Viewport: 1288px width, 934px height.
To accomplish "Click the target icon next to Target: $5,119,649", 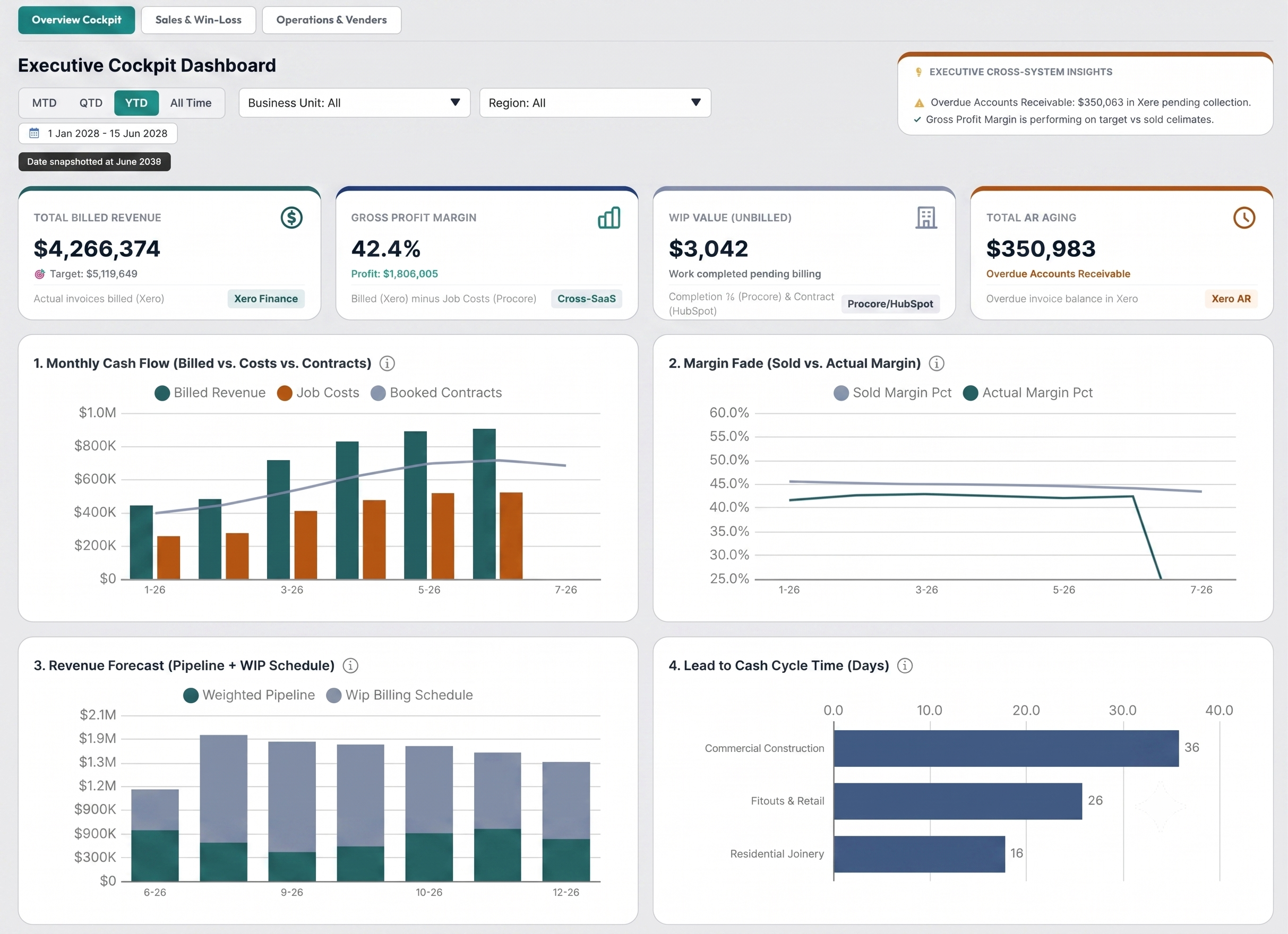I will 40,274.
